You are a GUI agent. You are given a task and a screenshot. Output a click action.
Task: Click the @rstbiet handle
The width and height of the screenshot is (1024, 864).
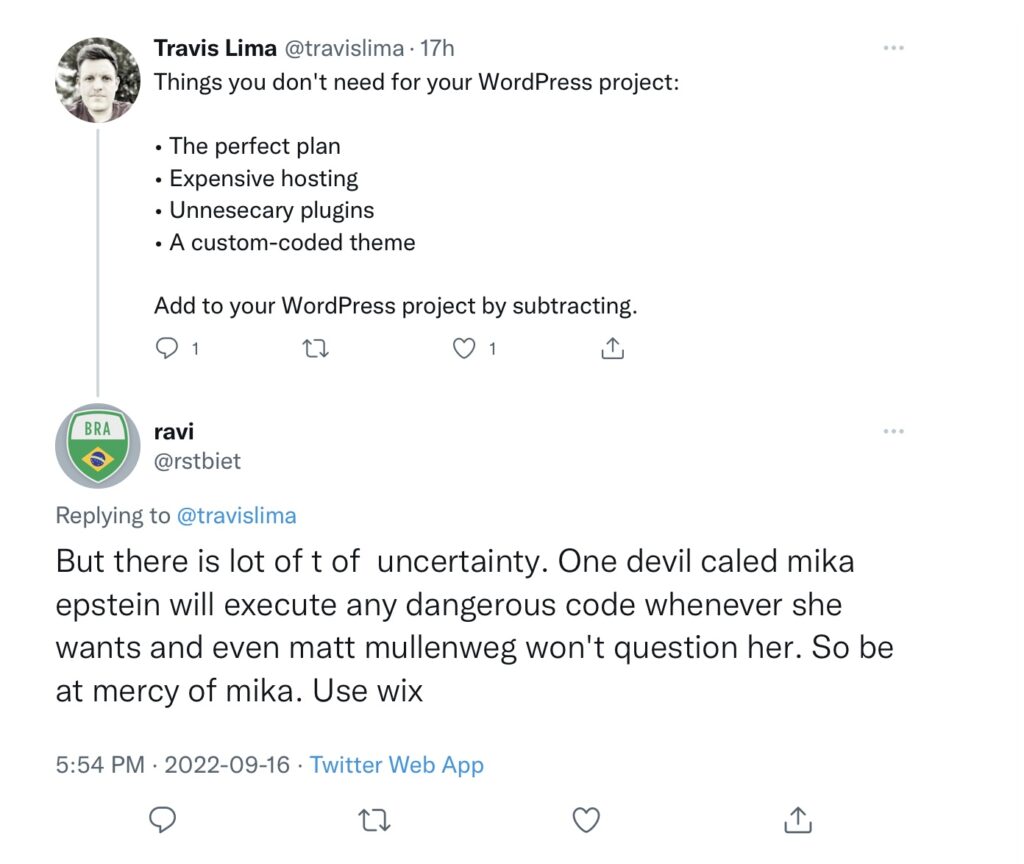pos(197,460)
